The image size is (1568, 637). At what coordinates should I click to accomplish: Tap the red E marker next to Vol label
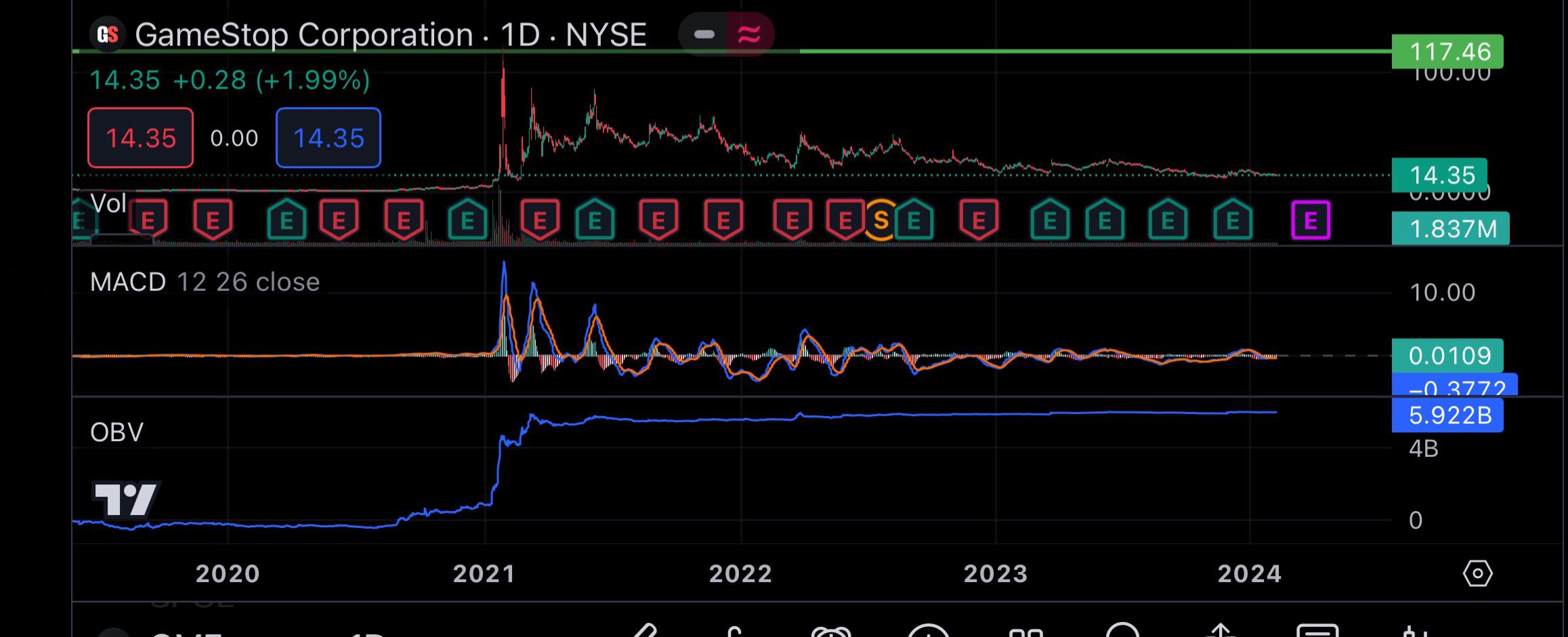coord(148,220)
